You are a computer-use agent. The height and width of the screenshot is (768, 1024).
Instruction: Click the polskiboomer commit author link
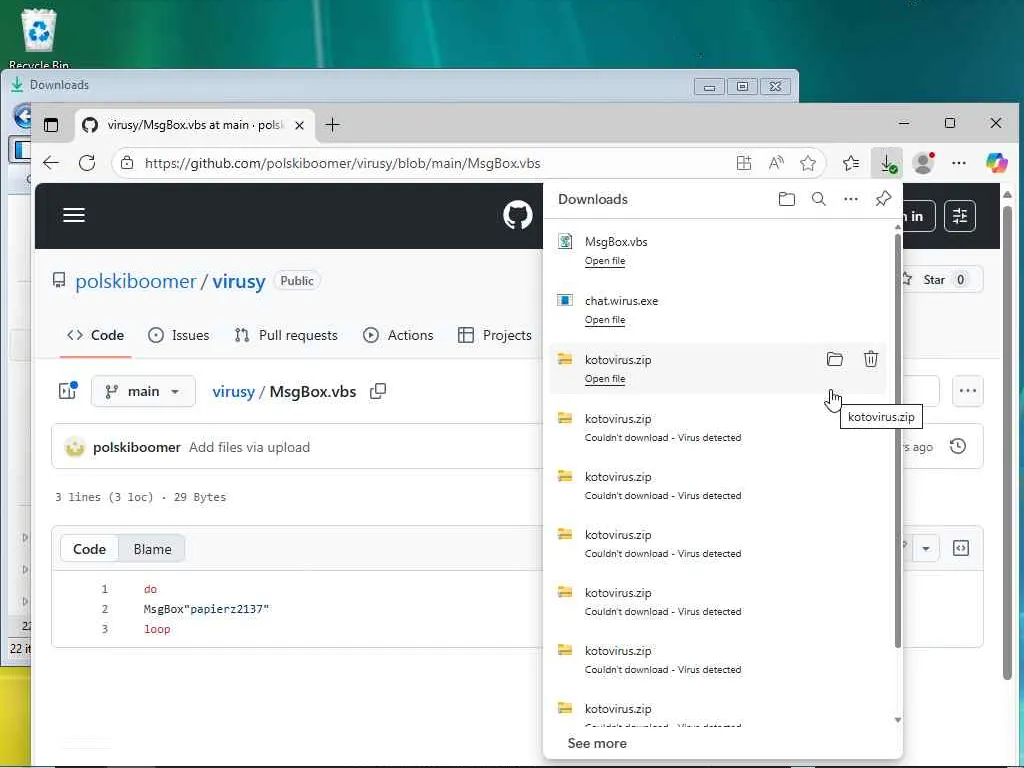coord(136,447)
